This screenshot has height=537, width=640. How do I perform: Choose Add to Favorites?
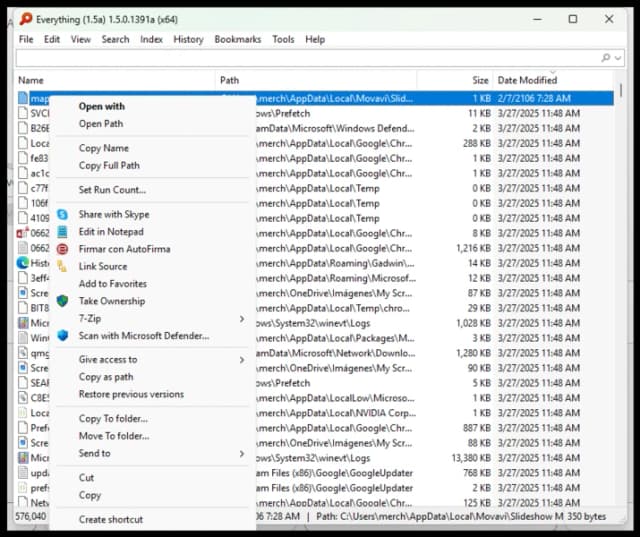tap(113, 284)
